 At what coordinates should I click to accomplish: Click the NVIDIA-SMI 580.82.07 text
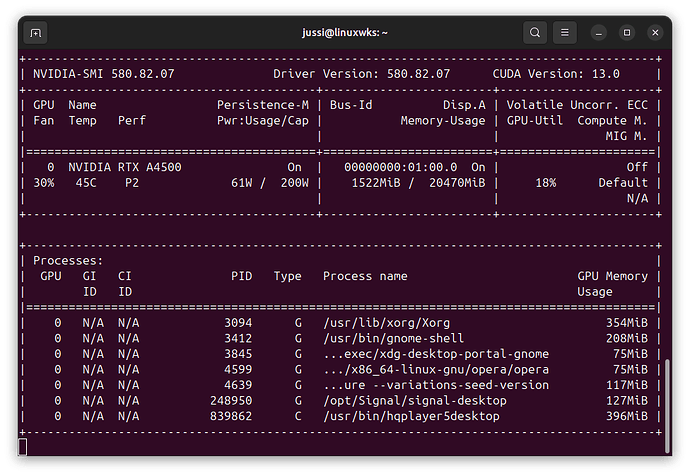(103, 74)
